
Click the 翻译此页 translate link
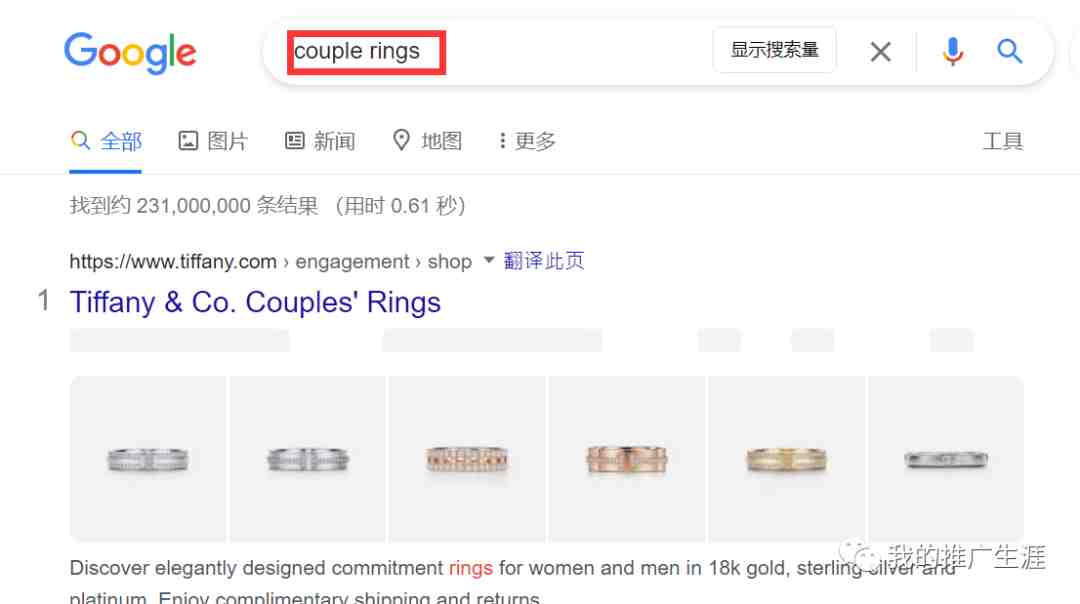coord(544,261)
